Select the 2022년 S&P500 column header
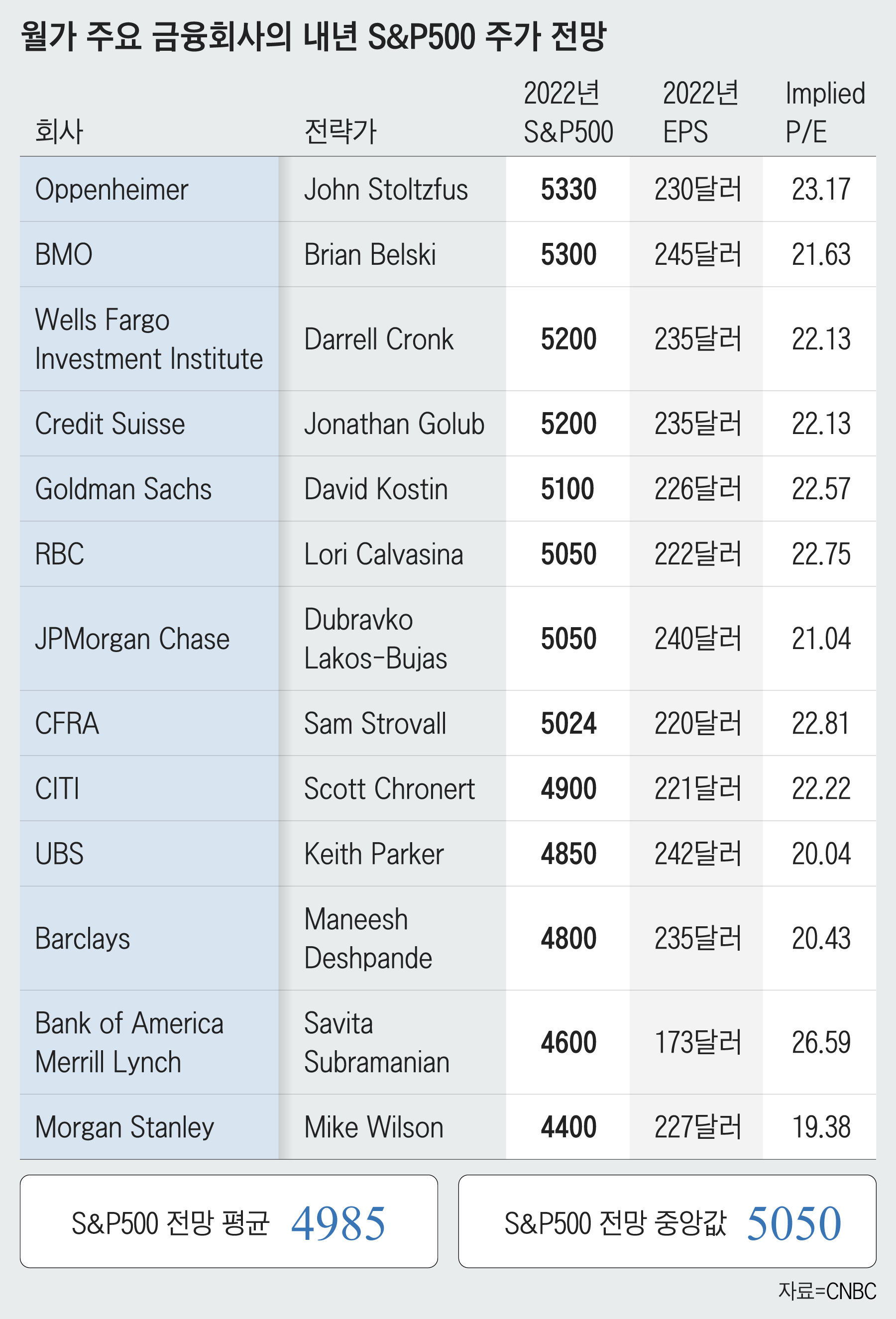896x1319 pixels. 568,112
